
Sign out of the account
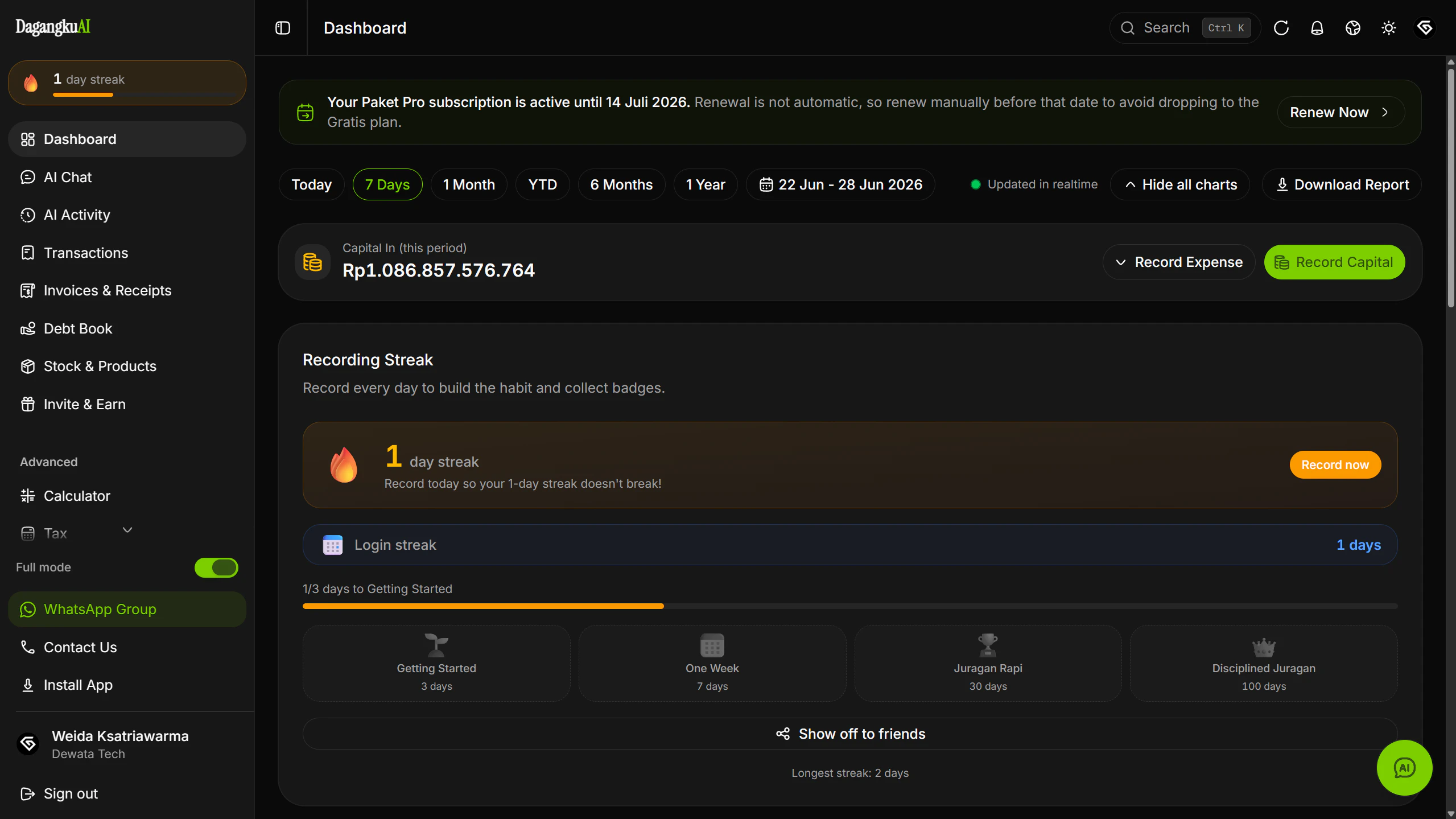(x=127, y=793)
